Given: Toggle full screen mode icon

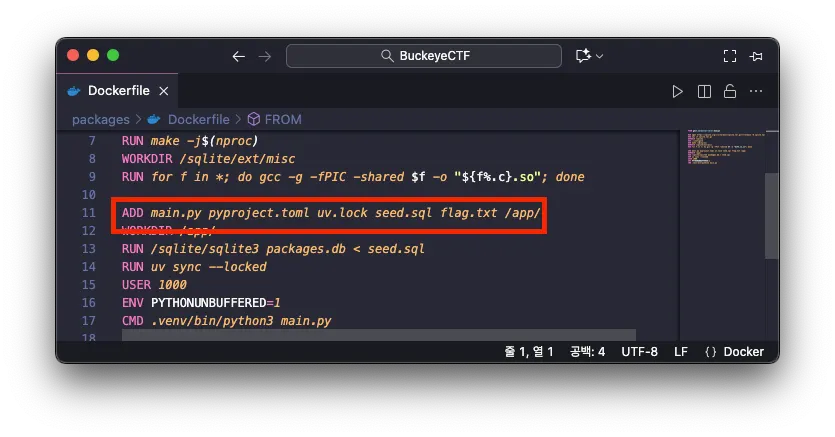Looking at the screenshot, I should tap(730, 56).
